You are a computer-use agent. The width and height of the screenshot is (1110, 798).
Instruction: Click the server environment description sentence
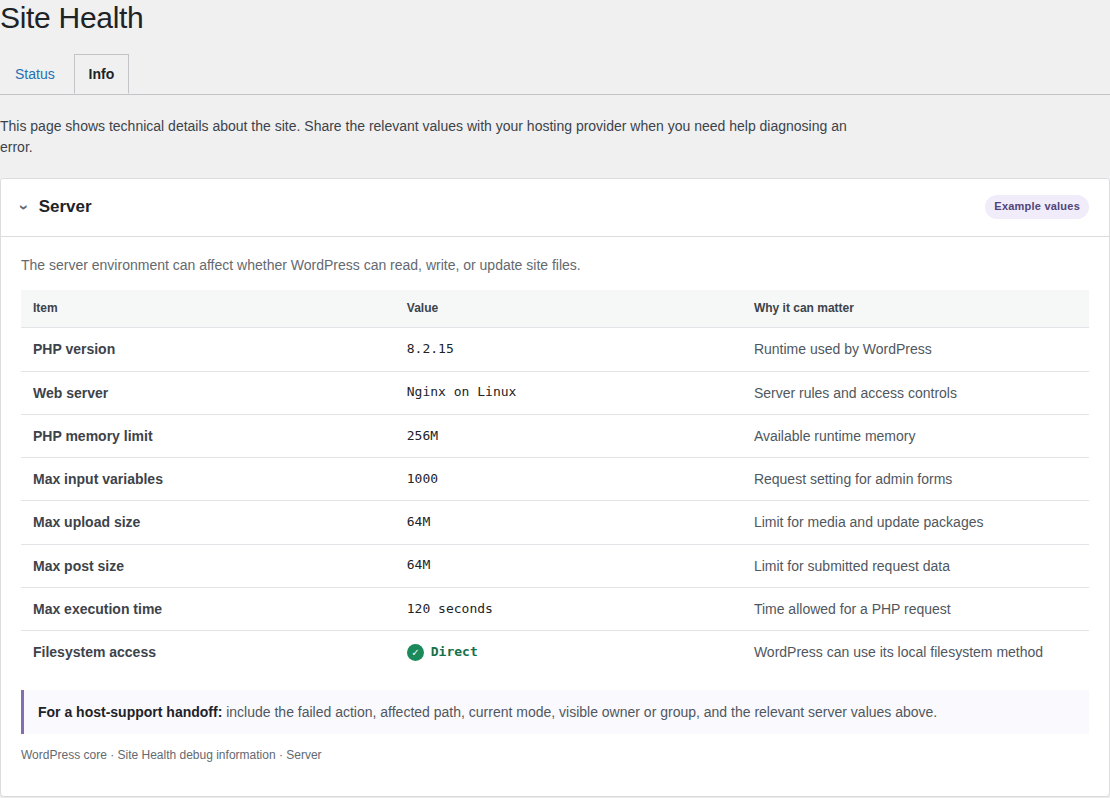click(300, 266)
